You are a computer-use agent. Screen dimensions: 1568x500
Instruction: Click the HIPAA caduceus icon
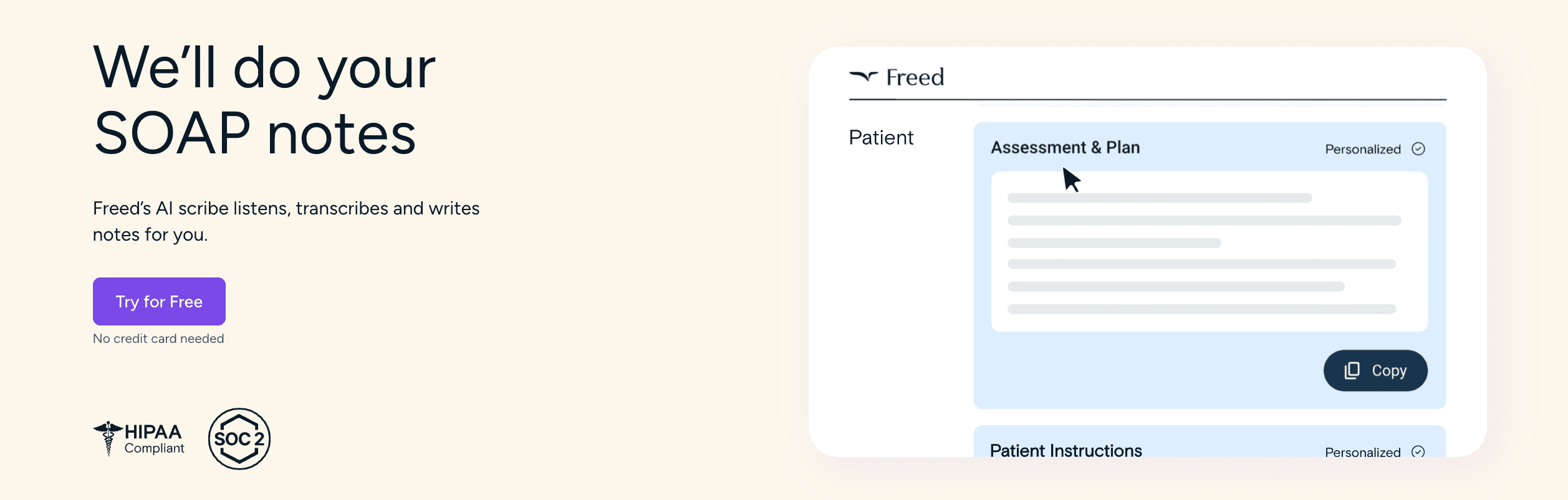pyautogui.click(x=107, y=438)
